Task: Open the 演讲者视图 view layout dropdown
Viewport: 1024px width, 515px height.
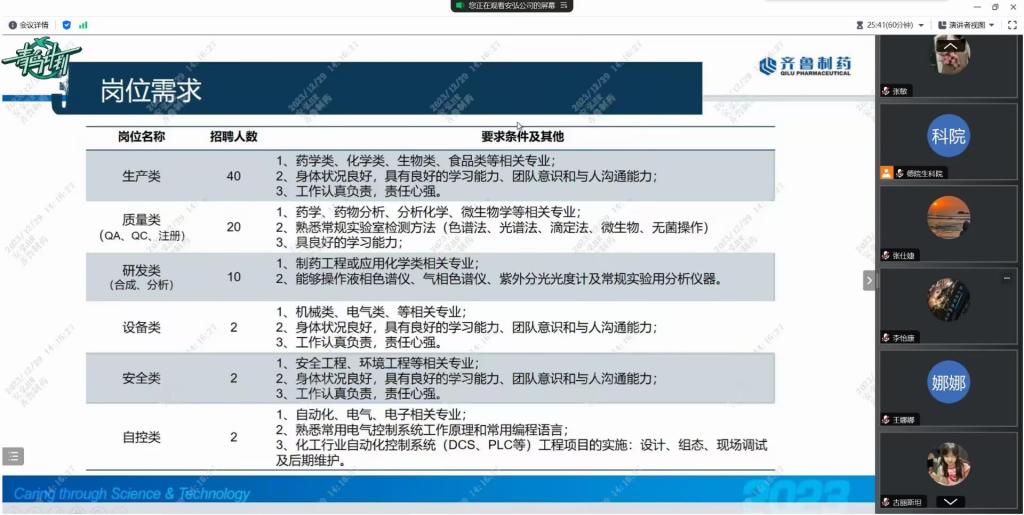Action: [x=966, y=25]
